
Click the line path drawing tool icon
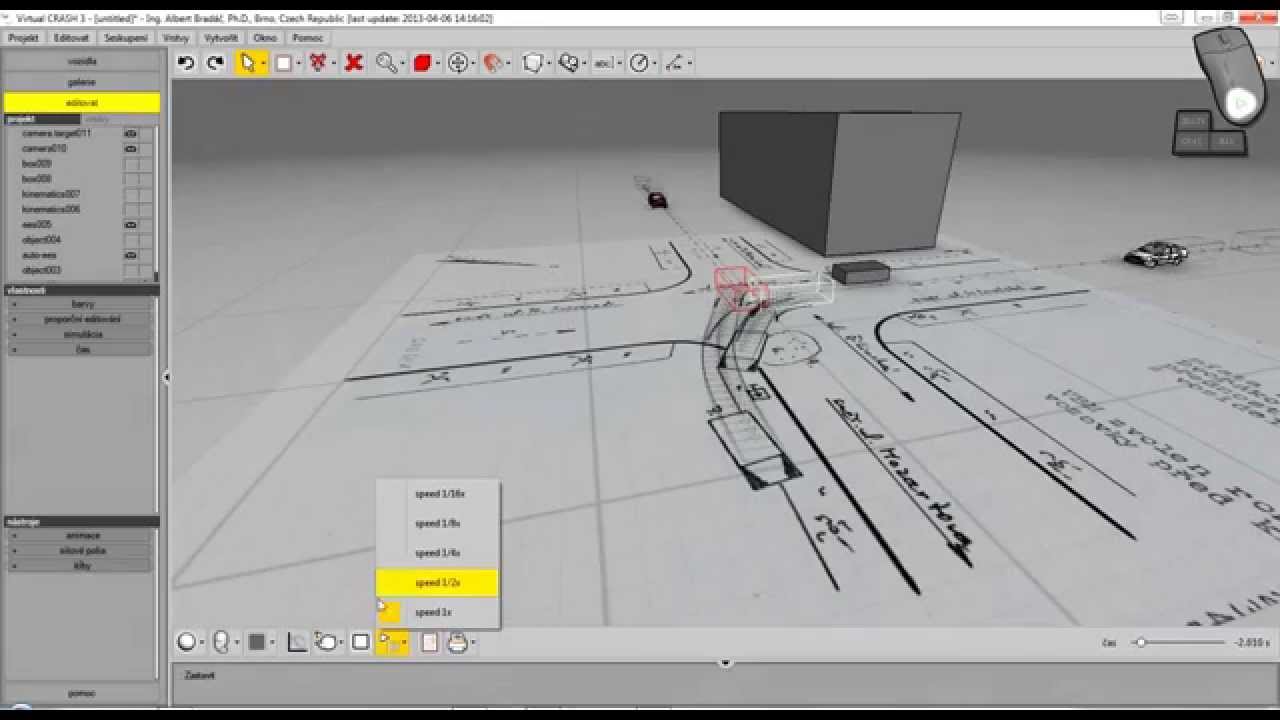tap(674, 63)
